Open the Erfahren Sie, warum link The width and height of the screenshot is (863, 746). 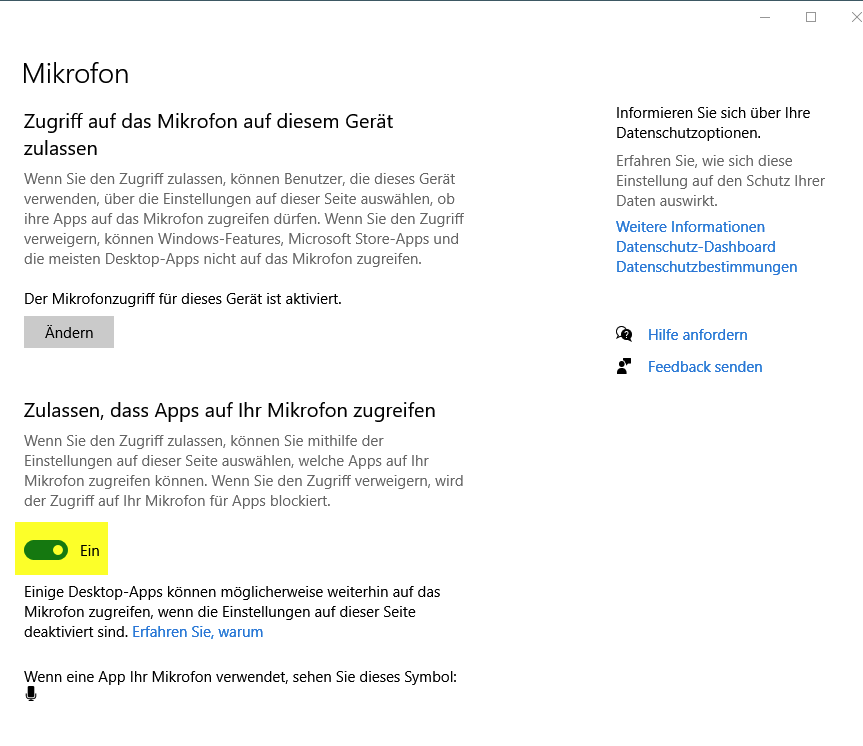pos(198,631)
